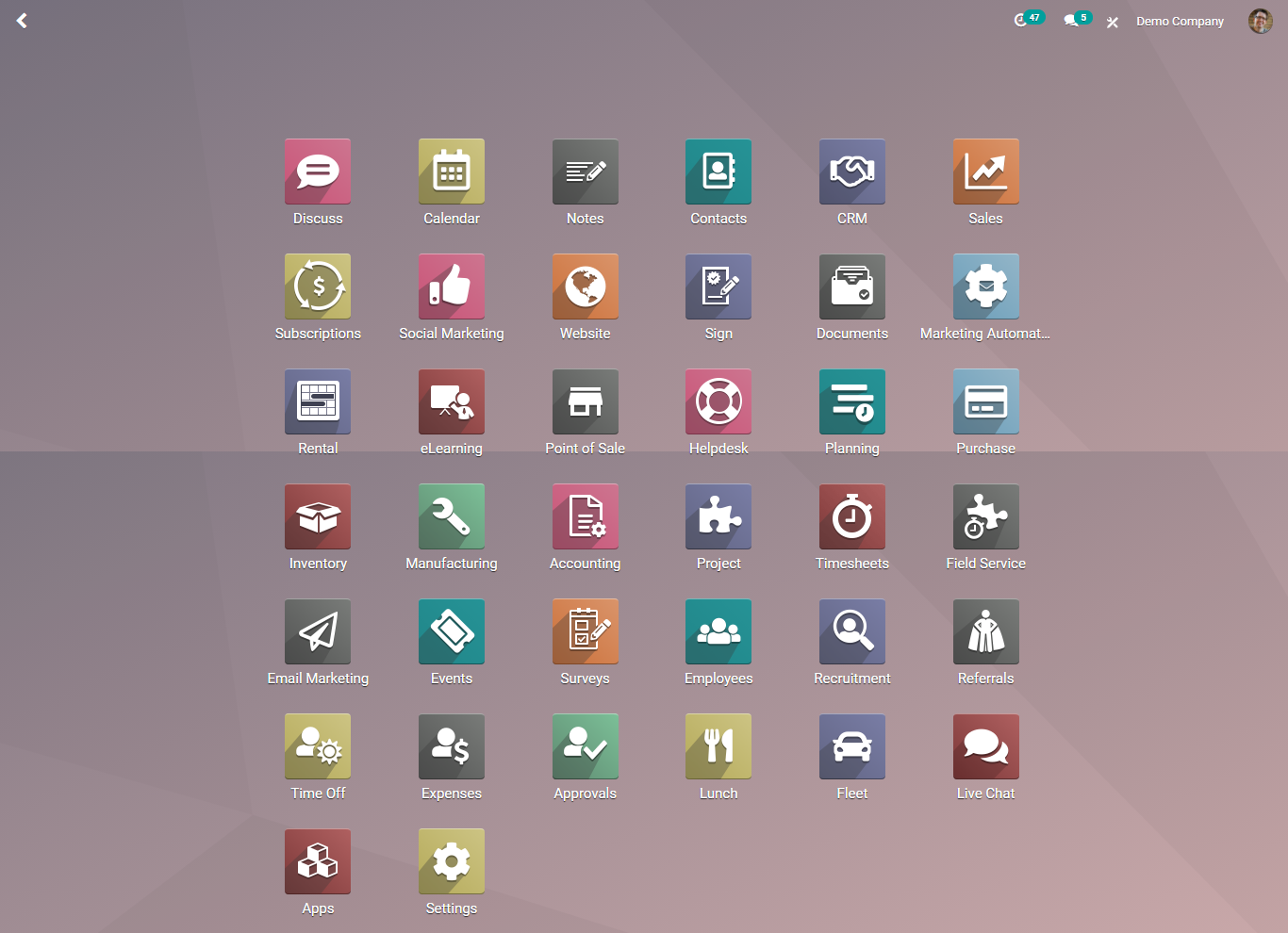Open conversations icon with 5 badge
1288x933 pixels.
[1078, 19]
